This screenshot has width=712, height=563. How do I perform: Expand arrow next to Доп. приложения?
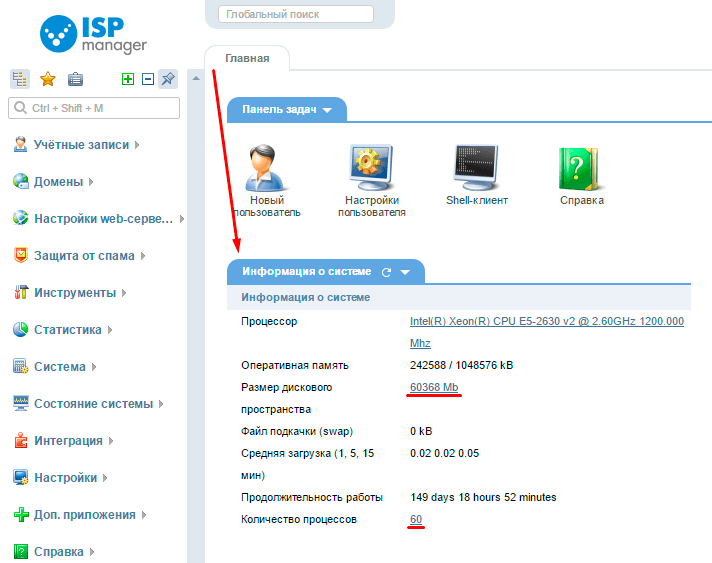[x=144, y=515]
